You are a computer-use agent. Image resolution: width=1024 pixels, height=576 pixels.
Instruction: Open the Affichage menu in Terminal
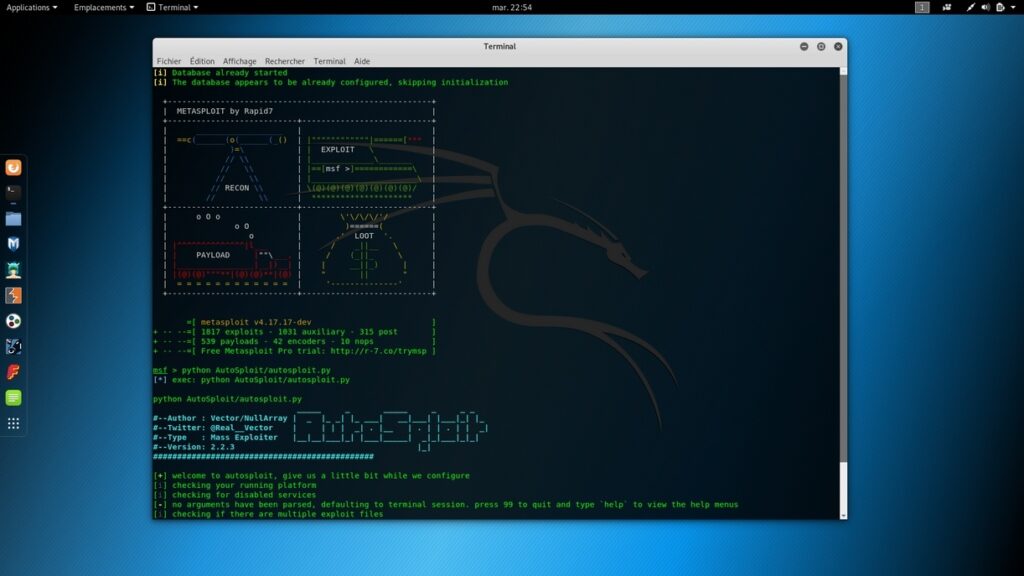tap(238, 61)
